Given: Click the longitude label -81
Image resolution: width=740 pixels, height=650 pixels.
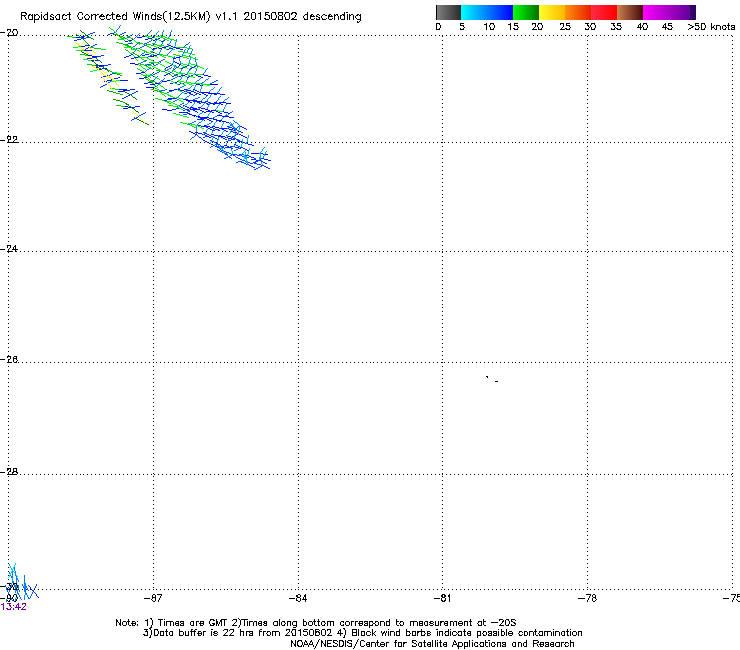Looking at the screenshot, I should click(x=442, y=598).
